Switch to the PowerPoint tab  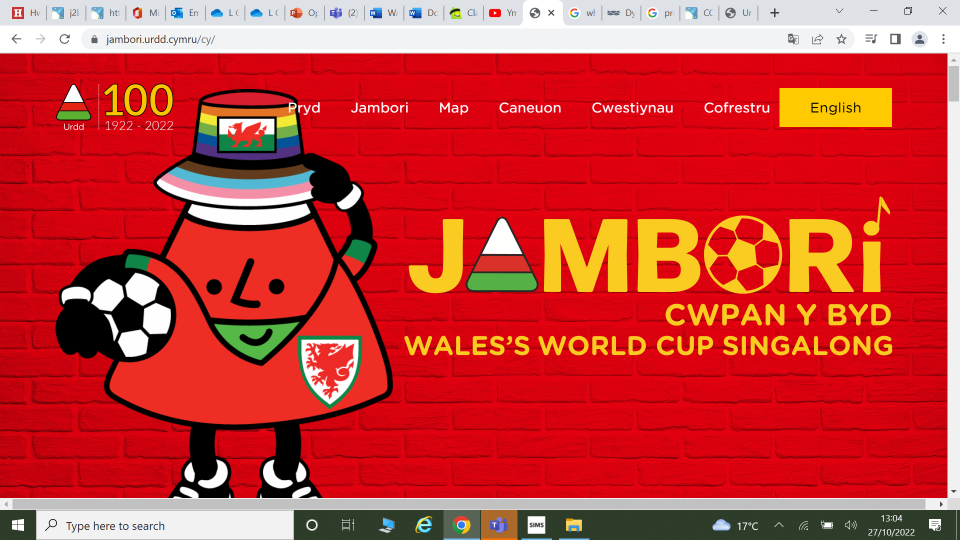pos(304,13)
